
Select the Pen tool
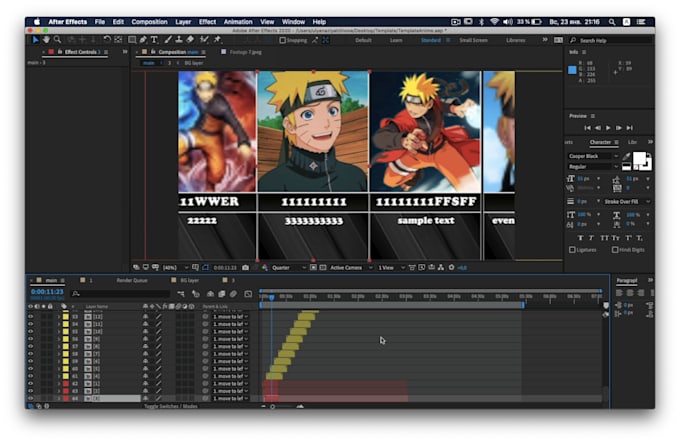[143, 40]
